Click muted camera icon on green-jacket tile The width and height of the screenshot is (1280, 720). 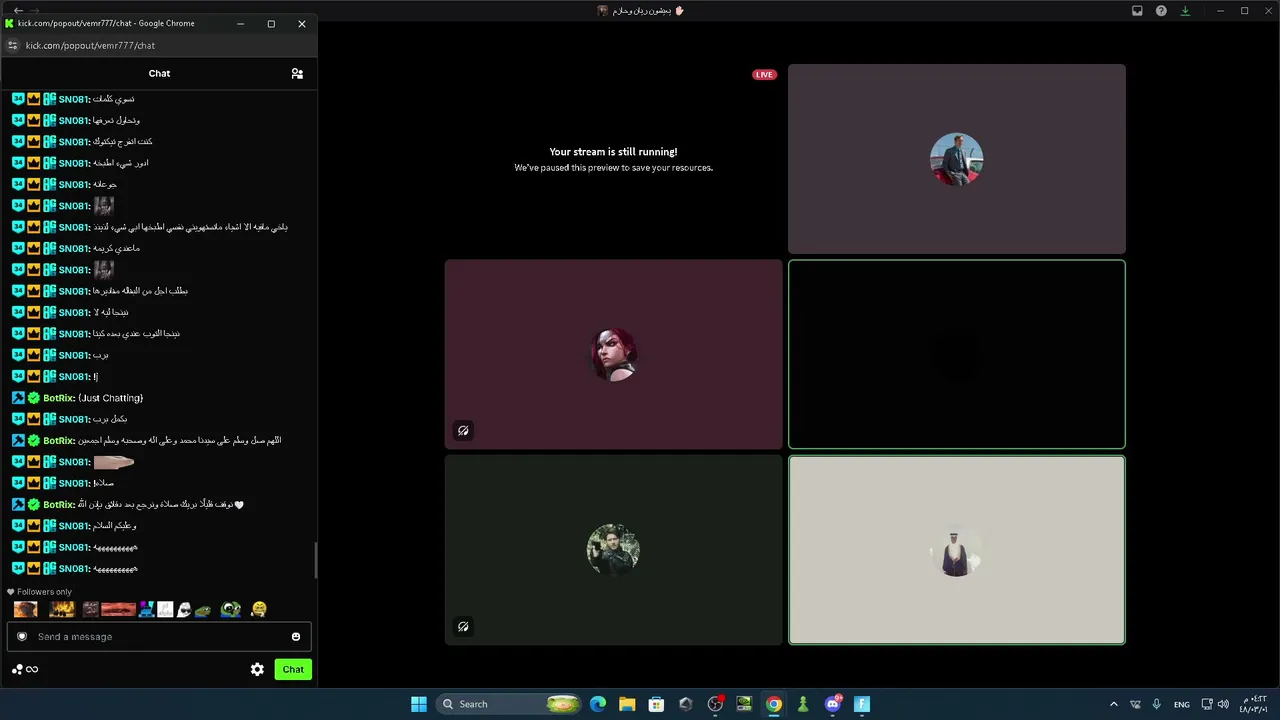point(463,627)
